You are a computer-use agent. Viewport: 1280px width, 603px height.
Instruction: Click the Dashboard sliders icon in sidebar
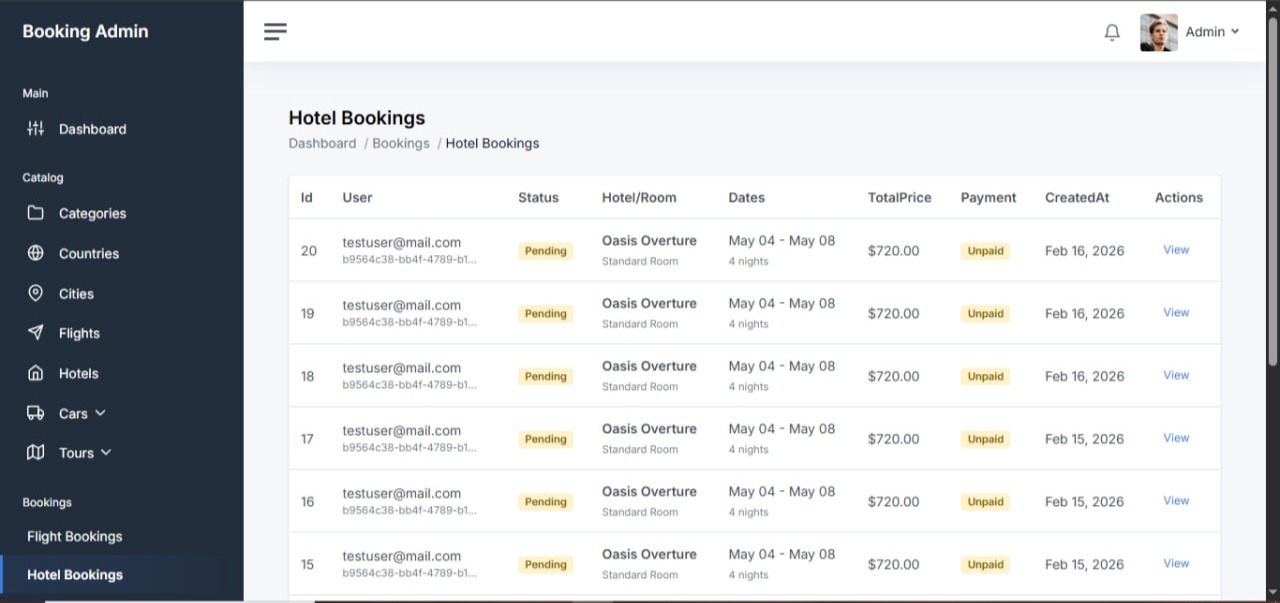36,128
